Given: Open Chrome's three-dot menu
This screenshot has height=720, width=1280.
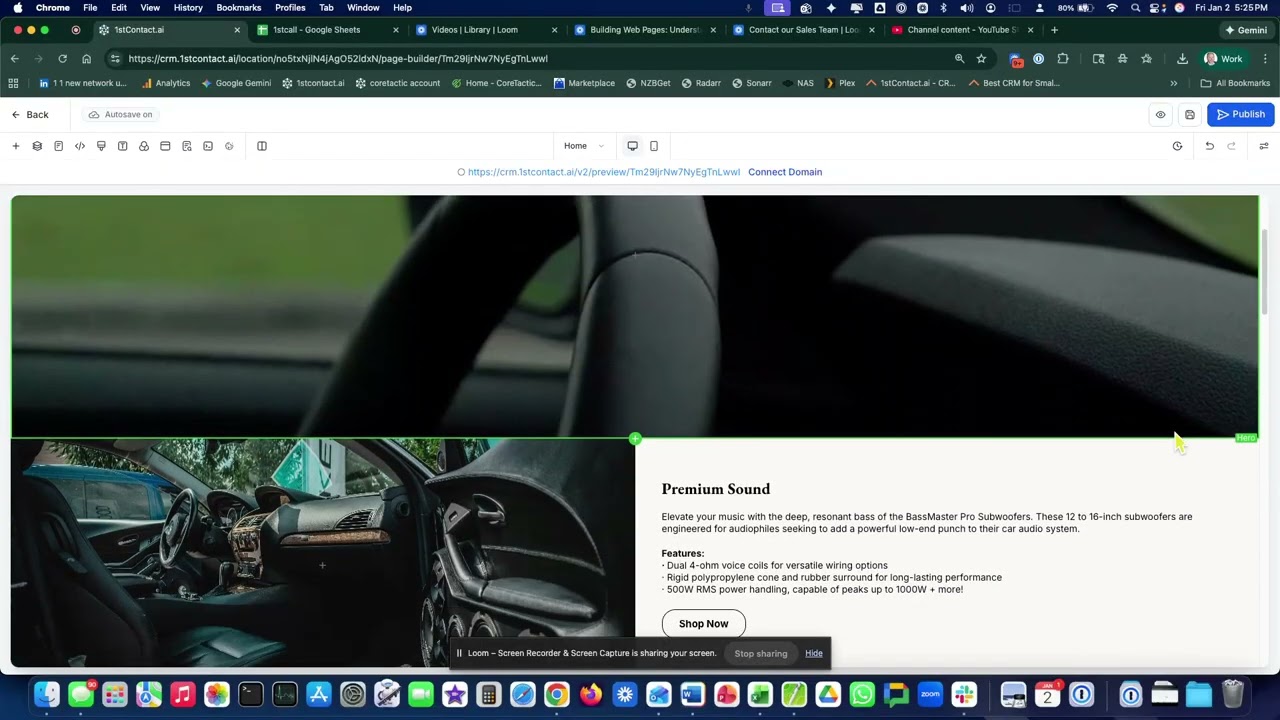Looking at the screenshot, I should 1265,59.
